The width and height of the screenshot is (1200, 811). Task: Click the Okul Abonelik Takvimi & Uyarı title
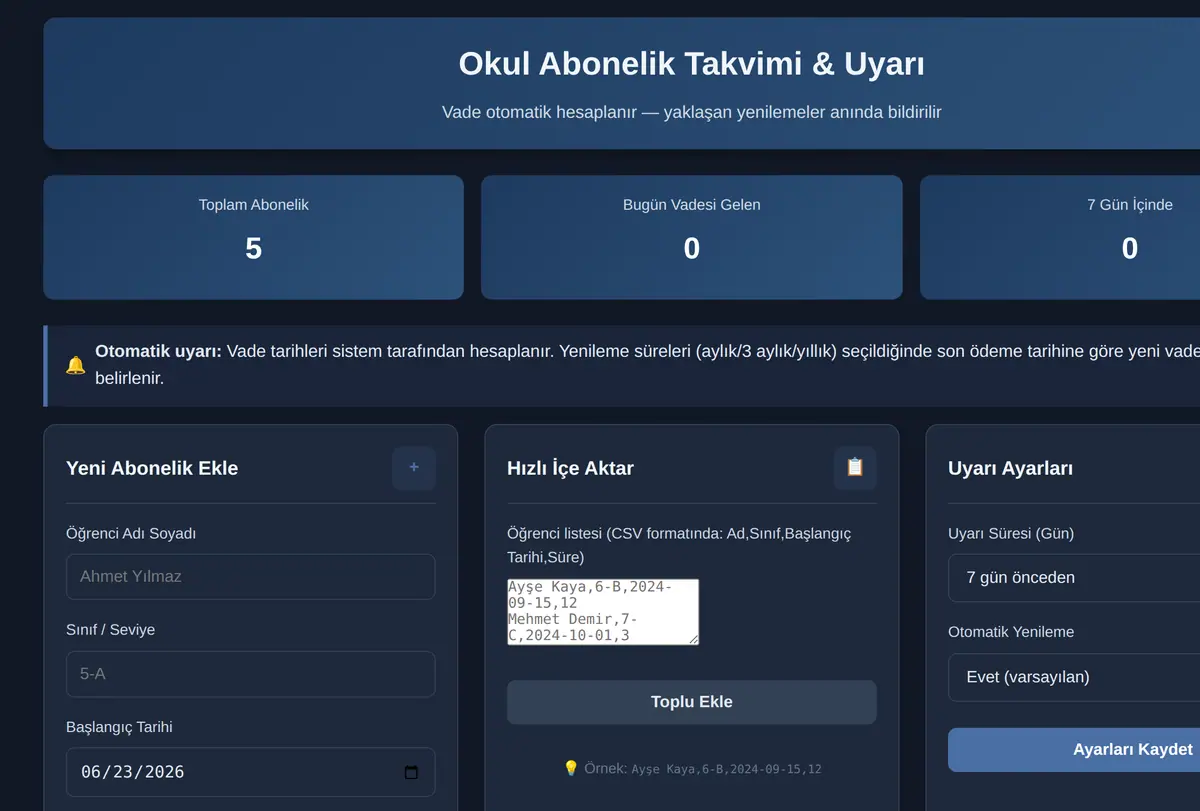pyautogui.click(x=692, y=64)
